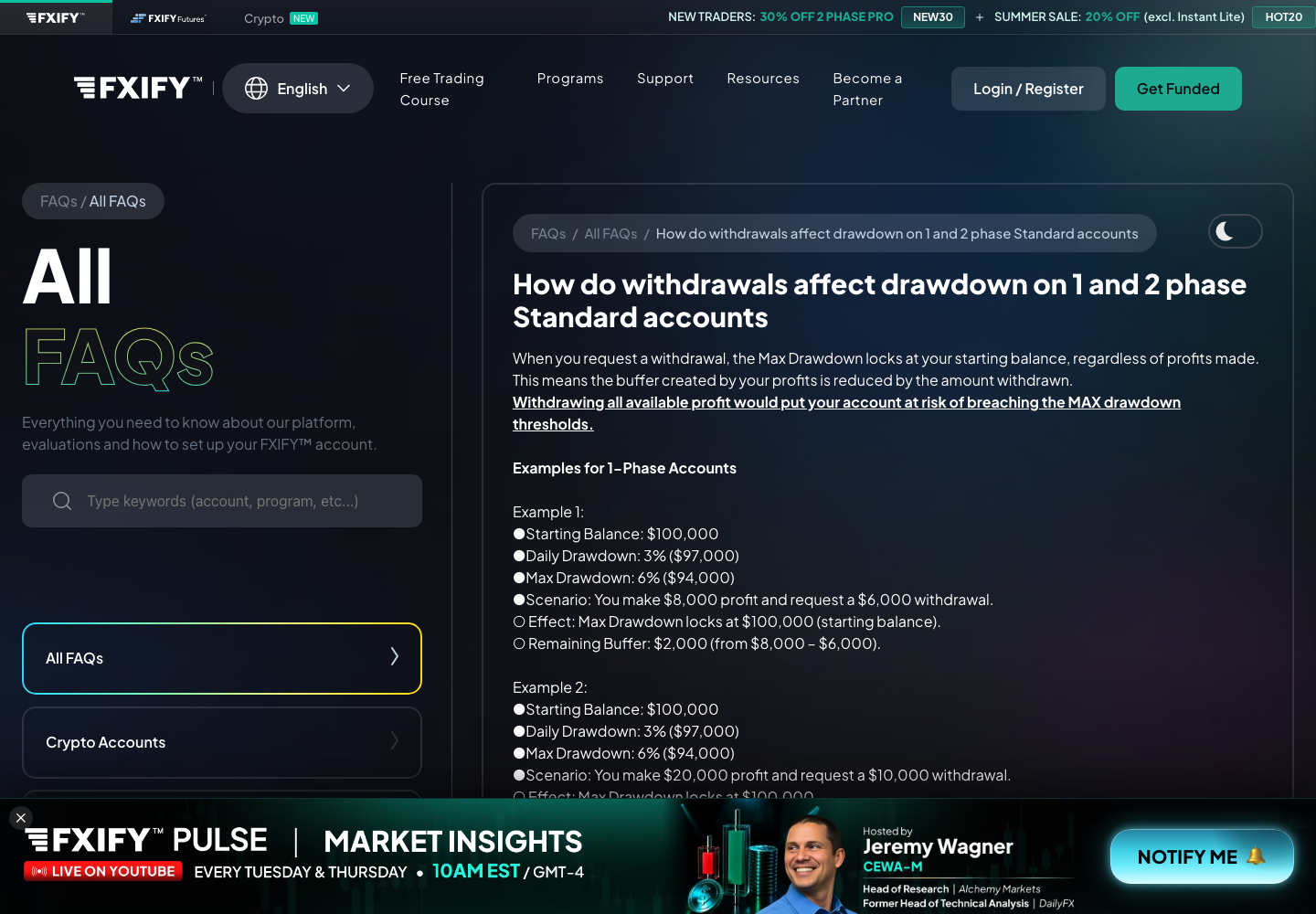Click All FAQs in left breadcrumb
This screenshot has width=1316, height=914.
pos(118,201)
